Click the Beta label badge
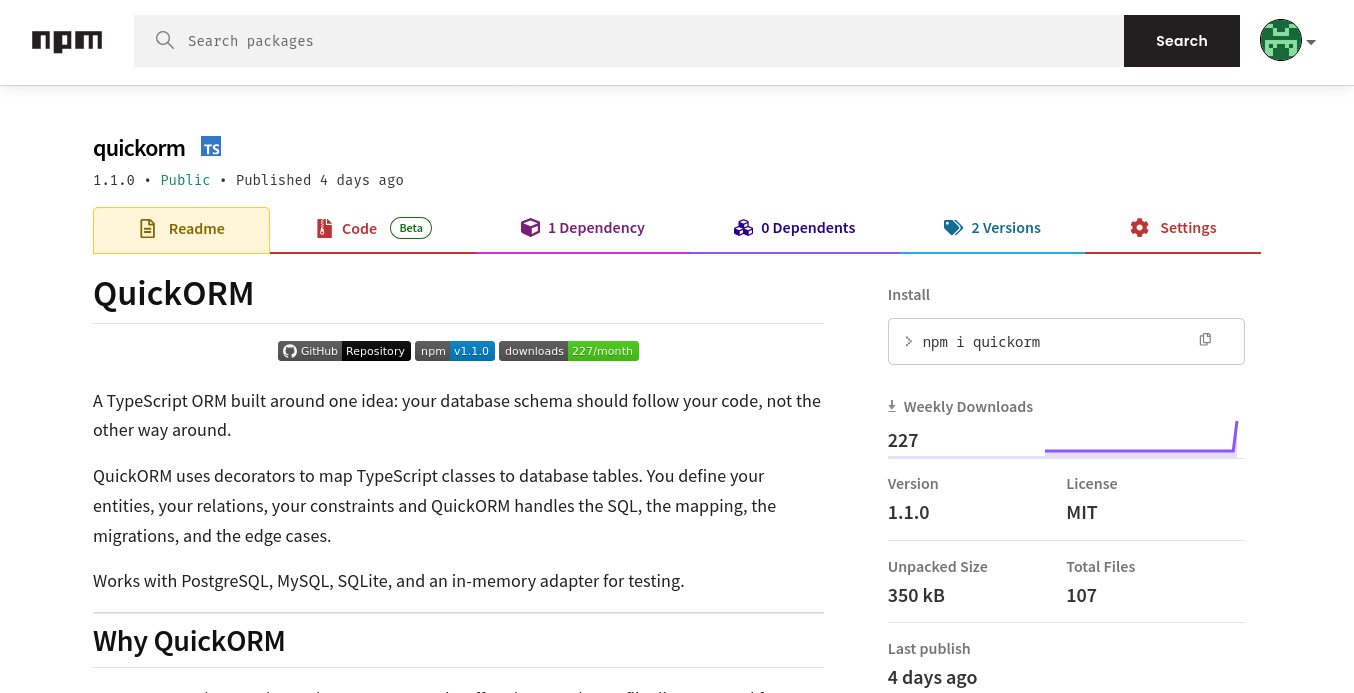The width and height of the screenshot is (1354, 693). [x=411, y=228]
